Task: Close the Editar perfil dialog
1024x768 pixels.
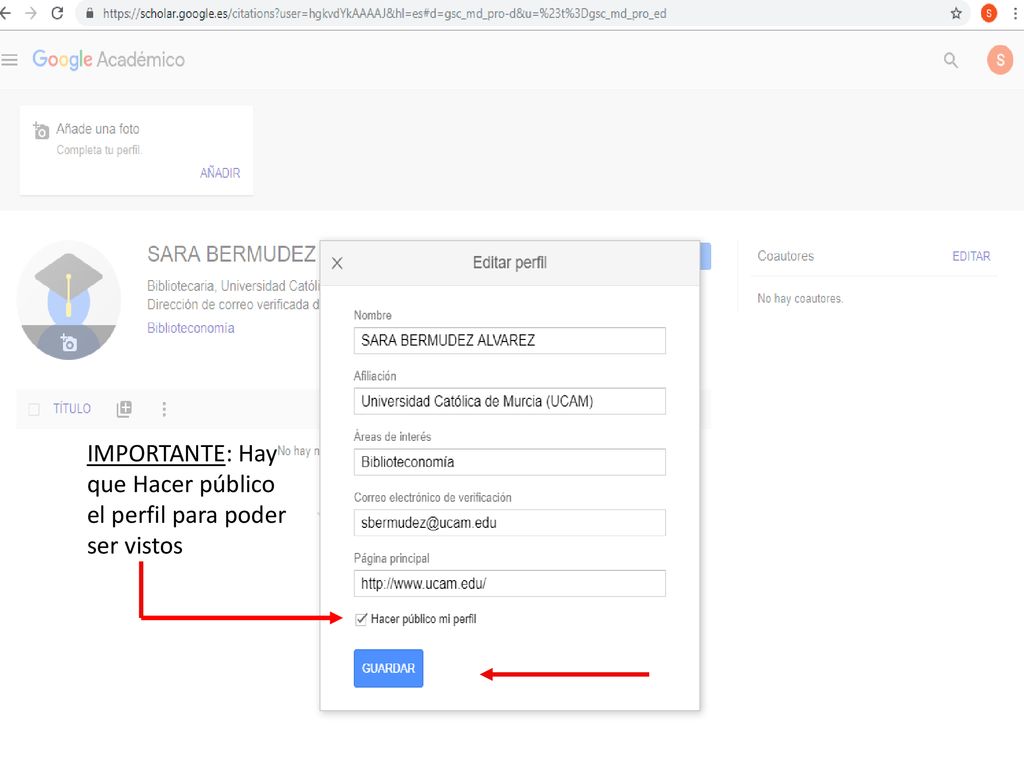Action: click(337, 263)
